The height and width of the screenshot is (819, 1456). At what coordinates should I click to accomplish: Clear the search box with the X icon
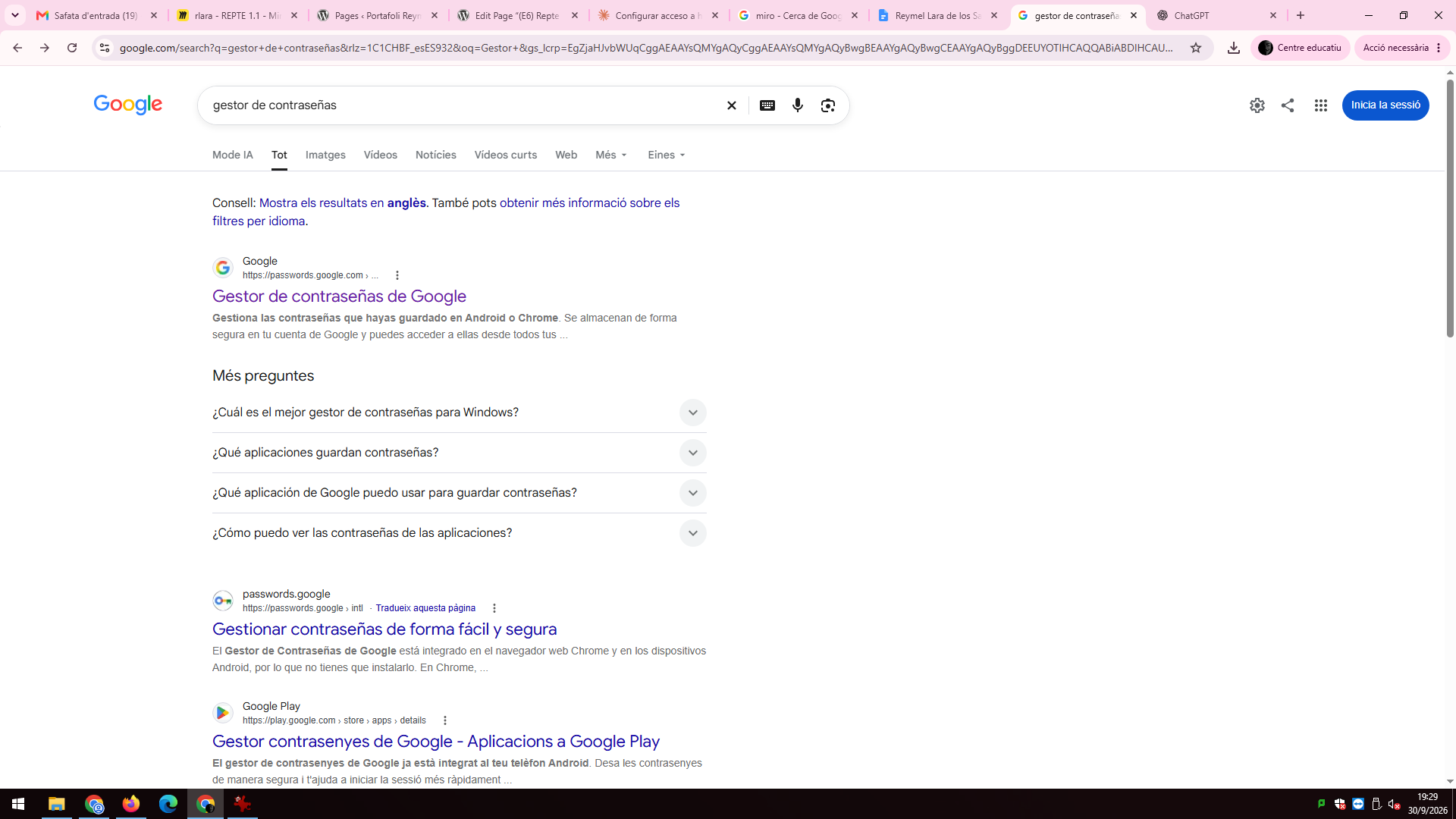(x=731, y=105)
